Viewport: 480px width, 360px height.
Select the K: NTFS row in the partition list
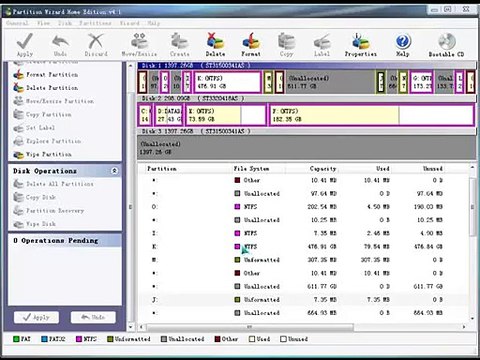pos(303,247)
